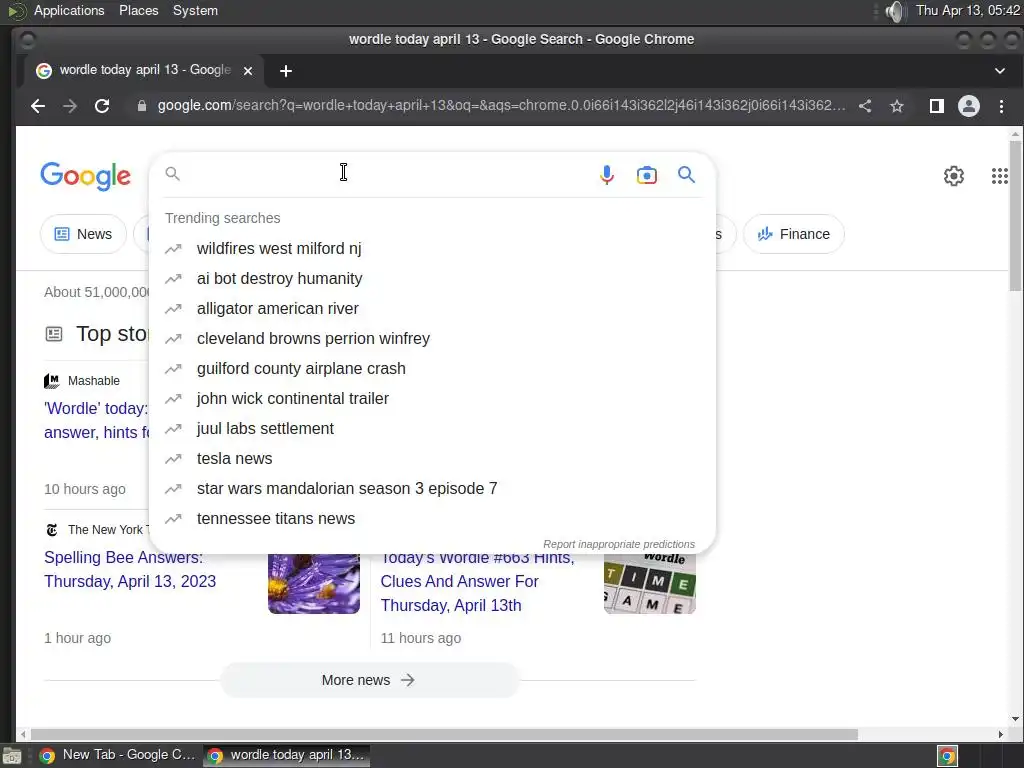Open Mashable 'Wordle' today article link
The image size is (1024, 768).
(97, 420)
